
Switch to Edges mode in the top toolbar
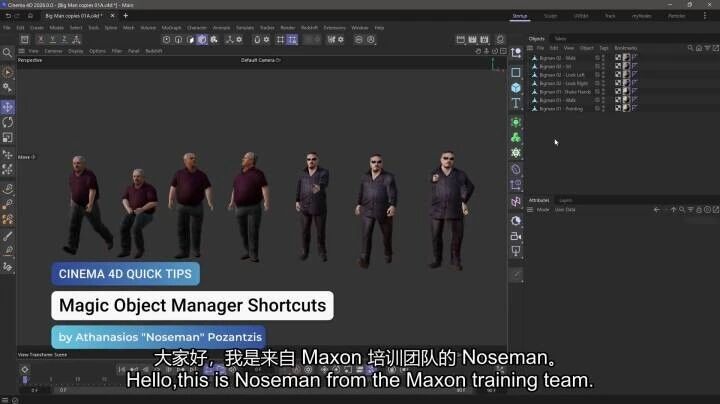click(179, 39)
